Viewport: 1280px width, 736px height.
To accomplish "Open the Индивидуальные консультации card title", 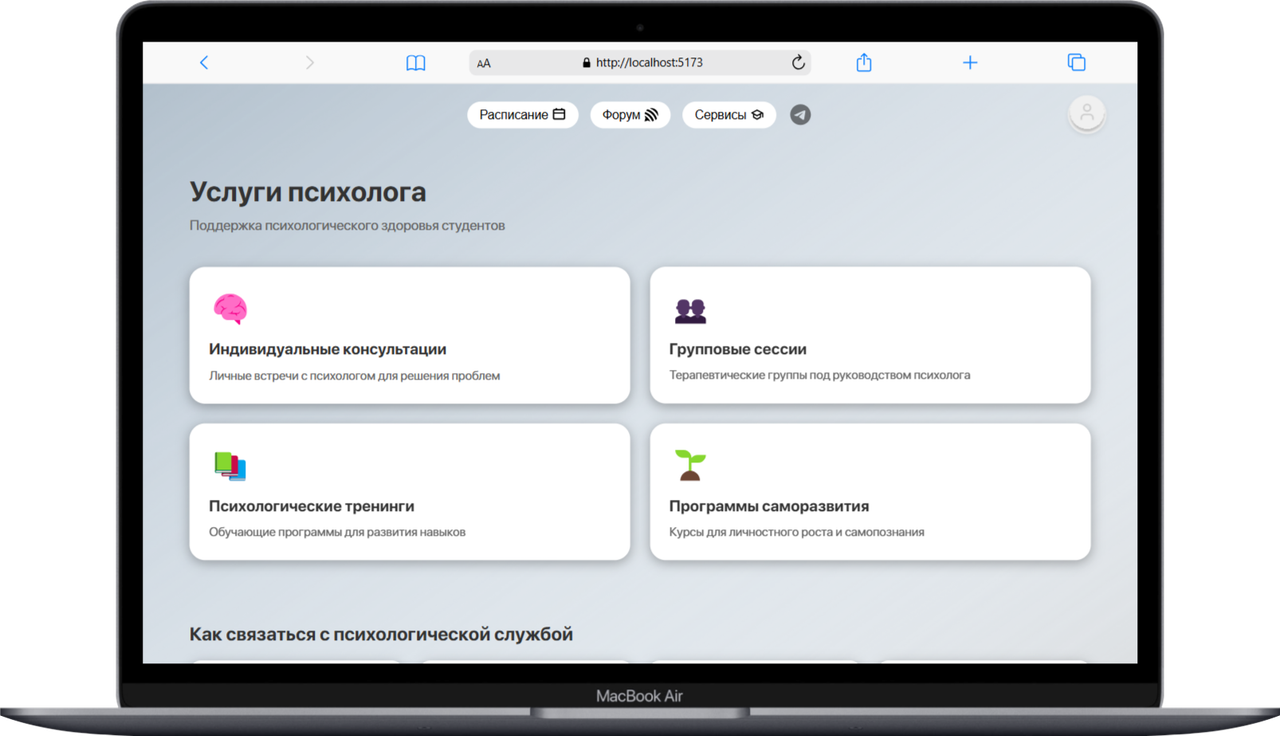I will pos(328,349).
